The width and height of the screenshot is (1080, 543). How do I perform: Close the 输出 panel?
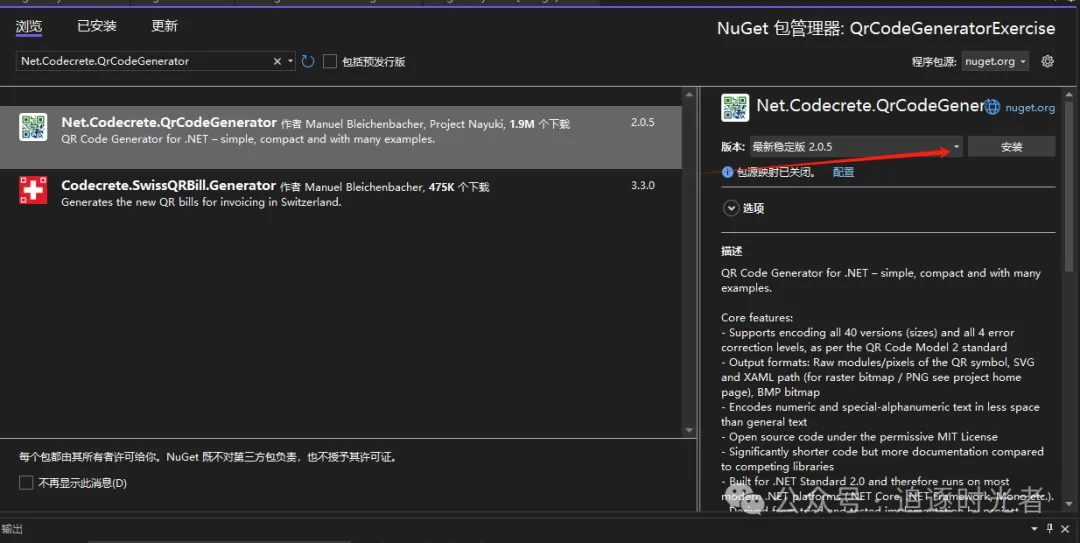(1065, 529)
